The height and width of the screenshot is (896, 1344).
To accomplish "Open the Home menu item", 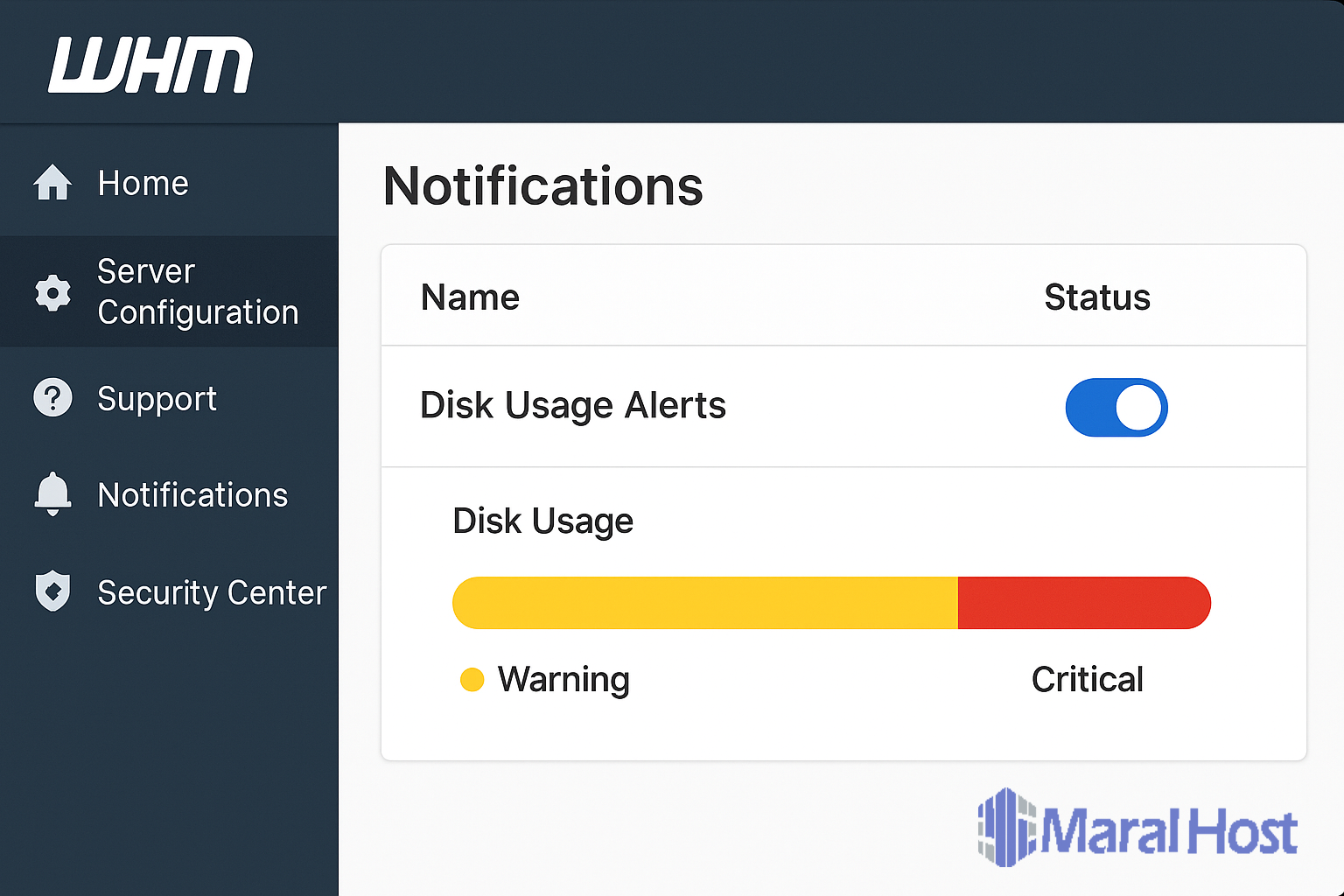I will (x=143, y=184).
